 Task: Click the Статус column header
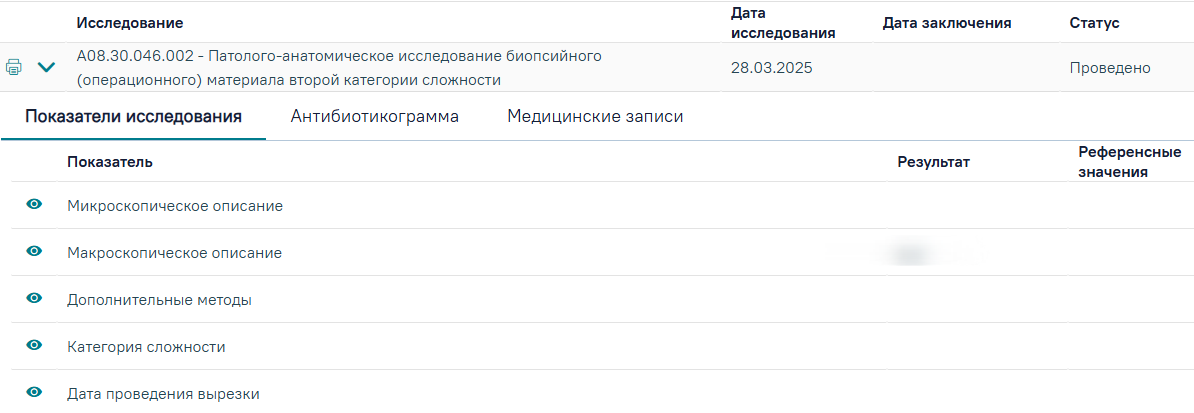(1094, 23)
